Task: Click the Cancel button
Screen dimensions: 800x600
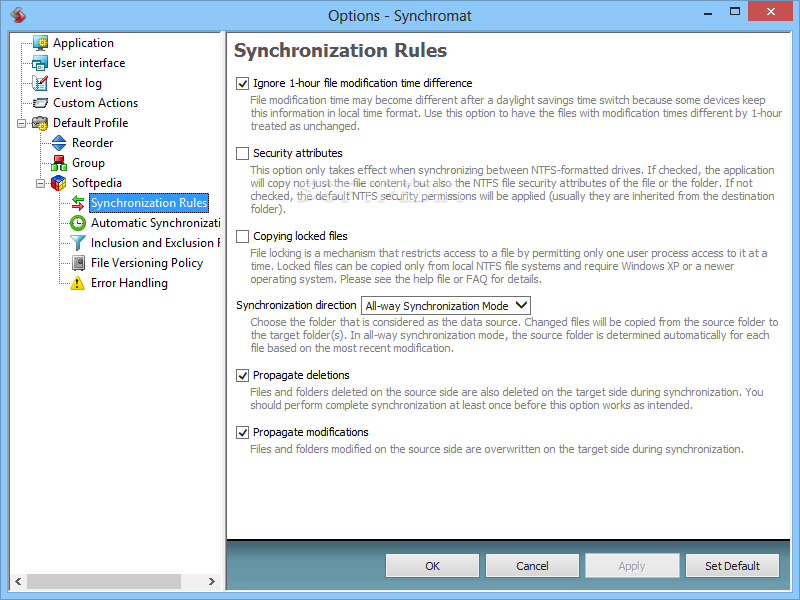Action: click(532, 566)
